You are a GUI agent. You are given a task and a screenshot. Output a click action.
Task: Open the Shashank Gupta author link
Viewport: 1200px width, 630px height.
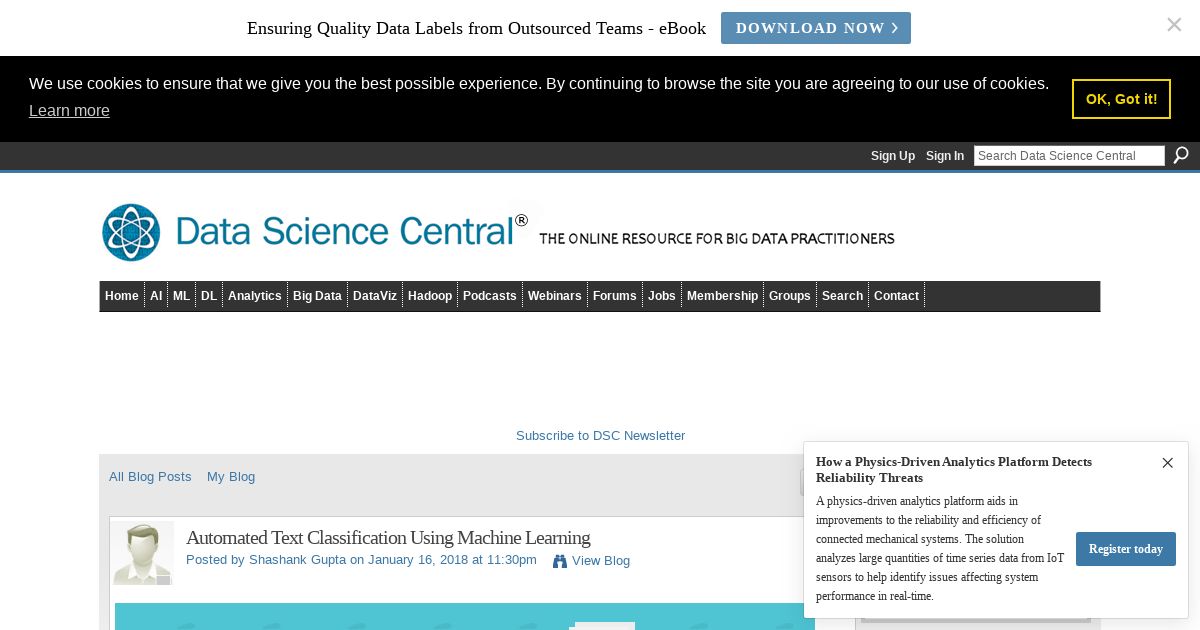[297, 560]
